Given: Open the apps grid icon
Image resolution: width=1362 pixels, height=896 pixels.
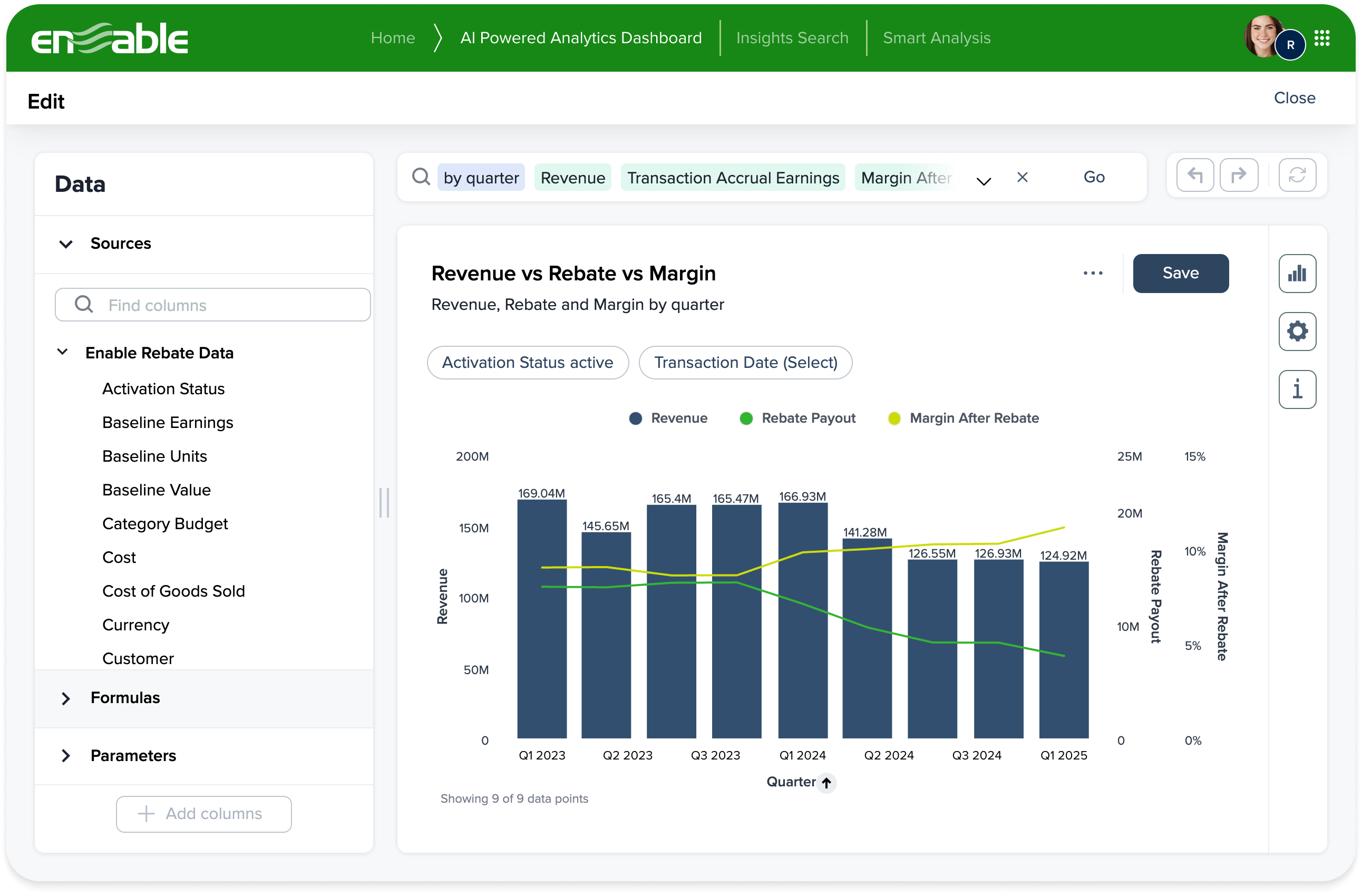Looking at the screenshot, I should 1322,38.
